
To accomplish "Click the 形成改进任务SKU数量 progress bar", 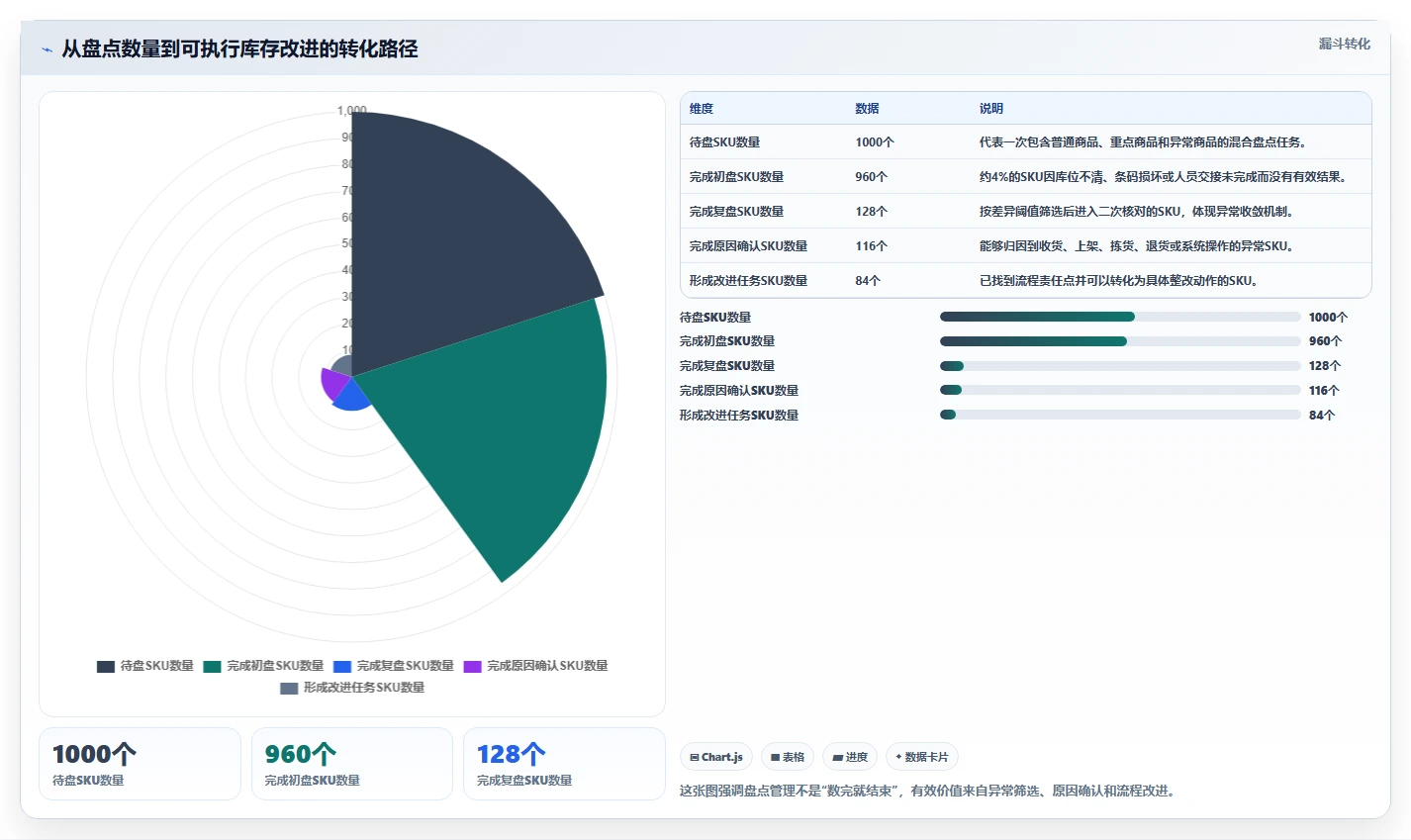I will click(1120, 415).
